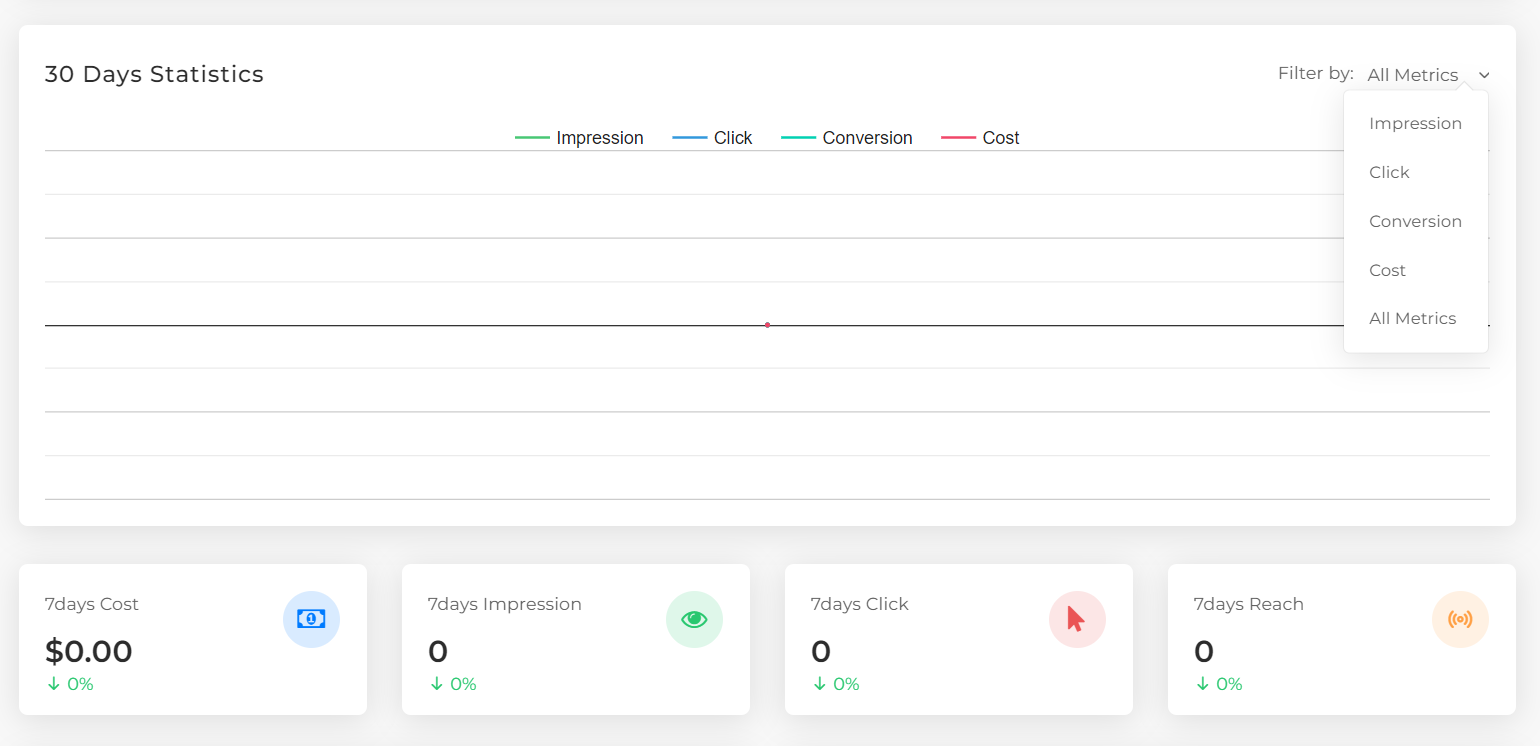Pick All Metrics in the dropdown list

(1415, 318)
